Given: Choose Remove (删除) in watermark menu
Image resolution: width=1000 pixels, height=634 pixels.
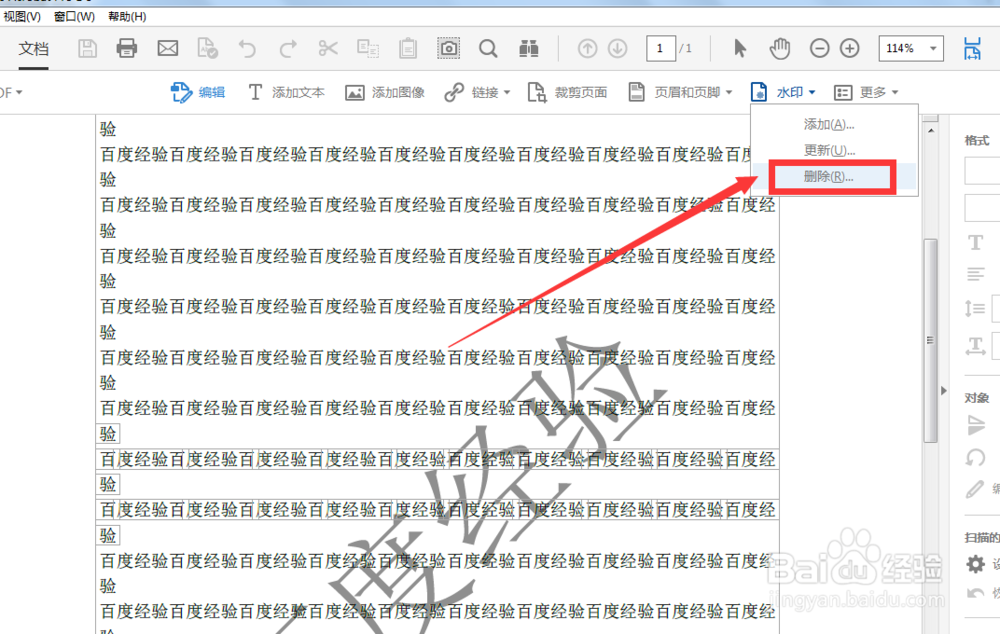Looking at the screenshot, I should (828, 177).
